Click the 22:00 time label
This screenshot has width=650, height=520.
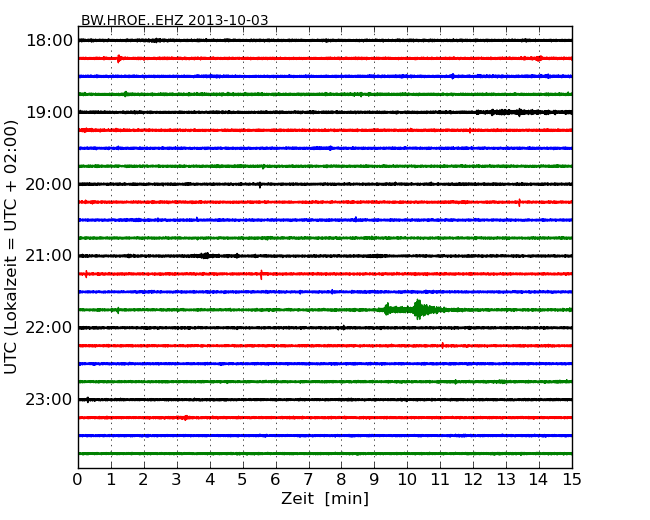coord(49,328)
